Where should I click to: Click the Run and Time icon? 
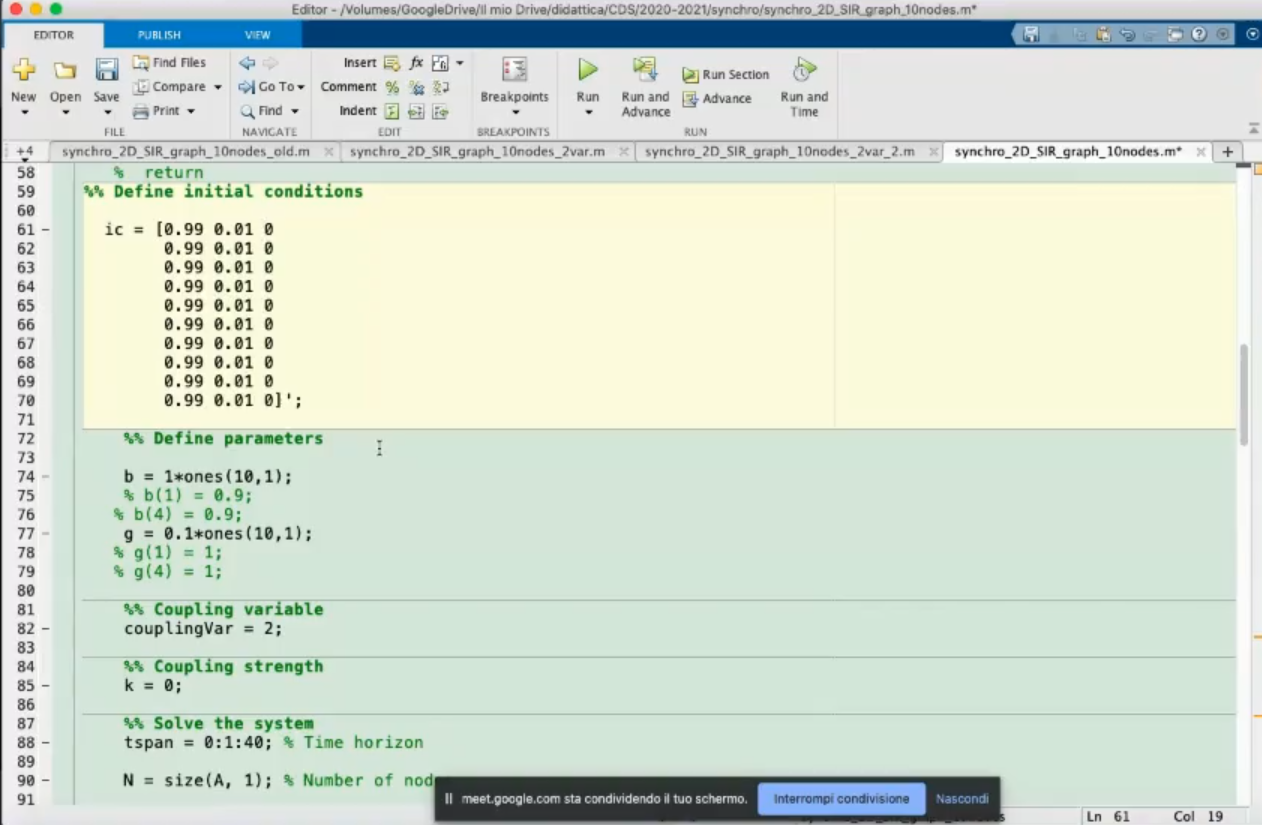click(803, 70)
